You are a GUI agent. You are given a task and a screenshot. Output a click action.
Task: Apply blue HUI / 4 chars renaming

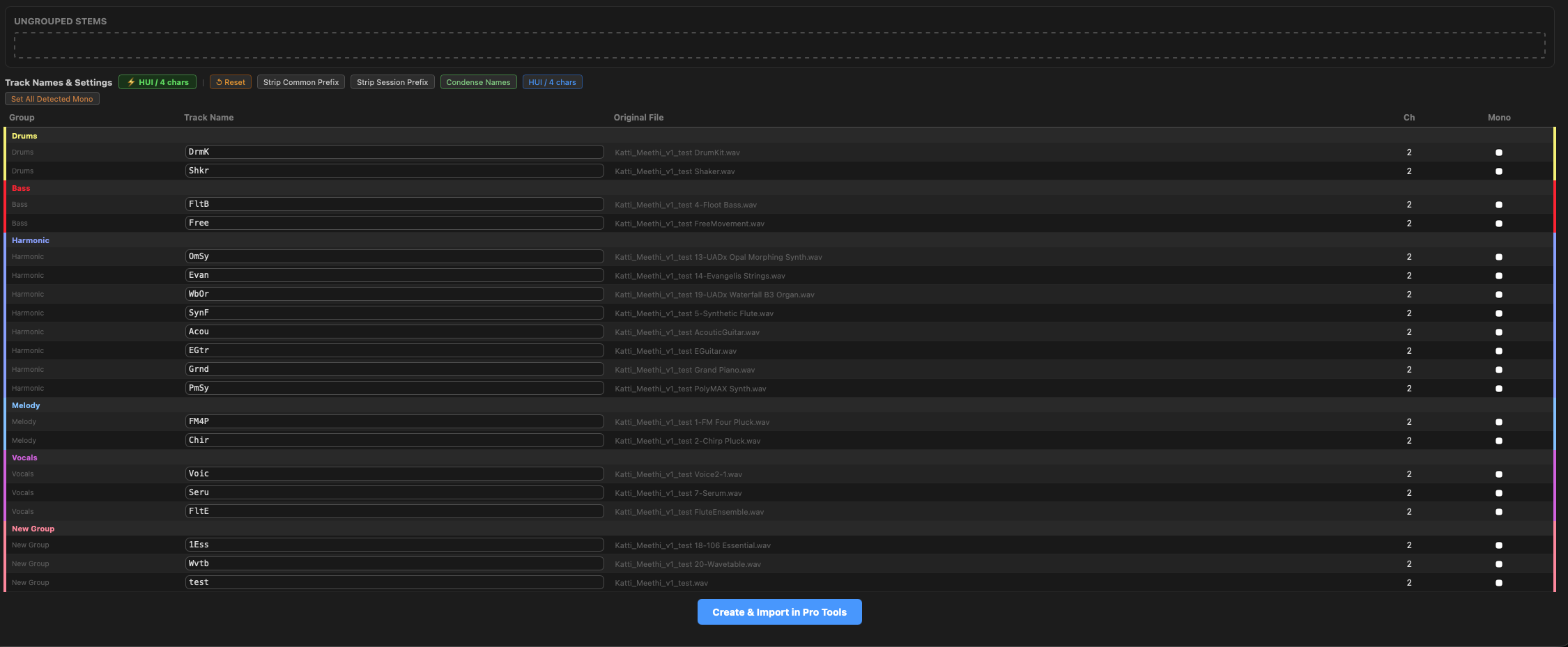tap(552, 81)
